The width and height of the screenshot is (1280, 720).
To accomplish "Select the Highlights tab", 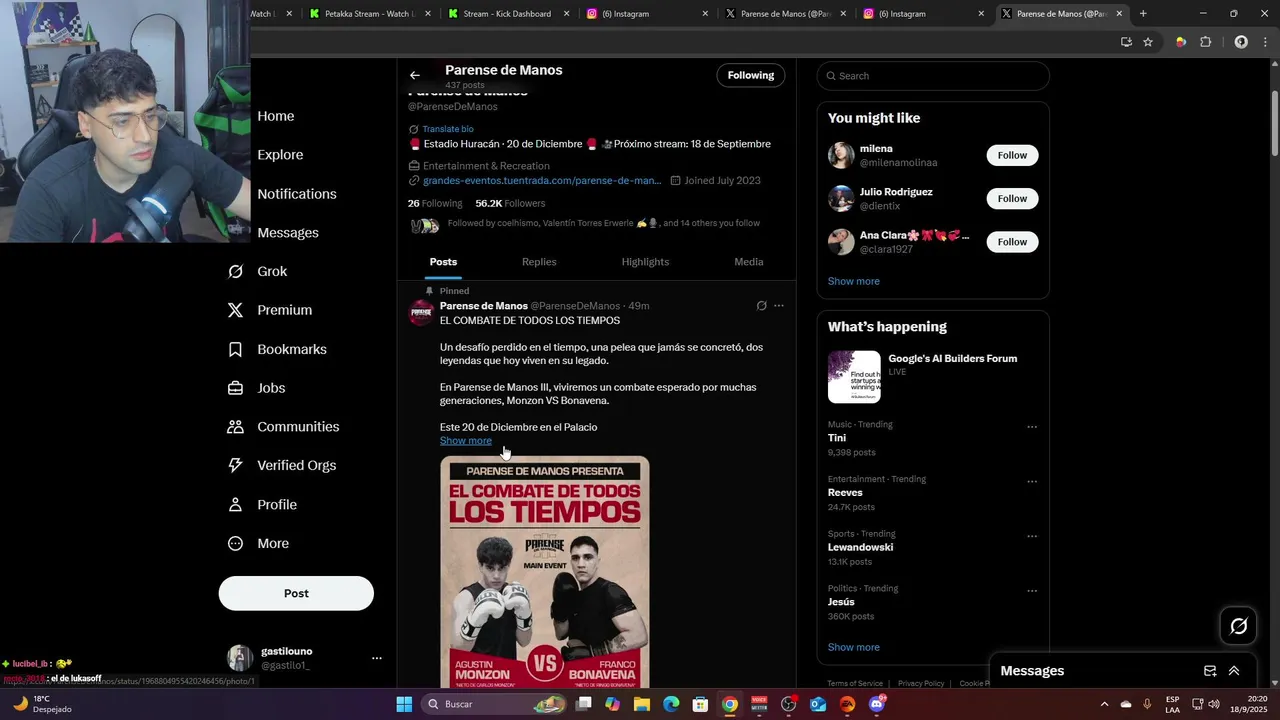I will [x=645, y=262].
